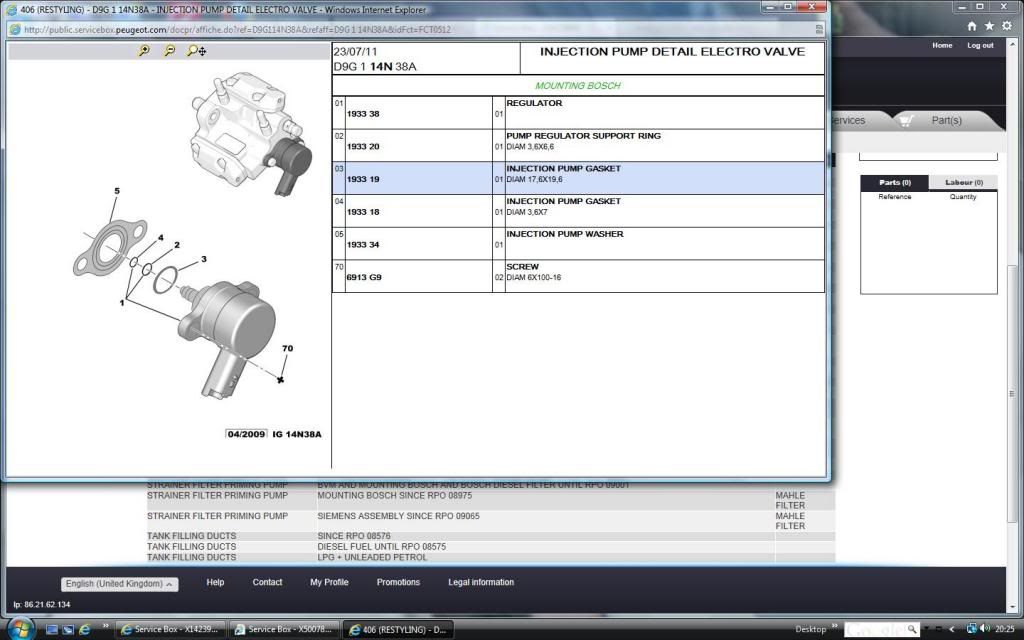This screenshot has width=1024, height=640.
Task: Click the address bar URL in popup window
Action: click(x=237, y=29)
